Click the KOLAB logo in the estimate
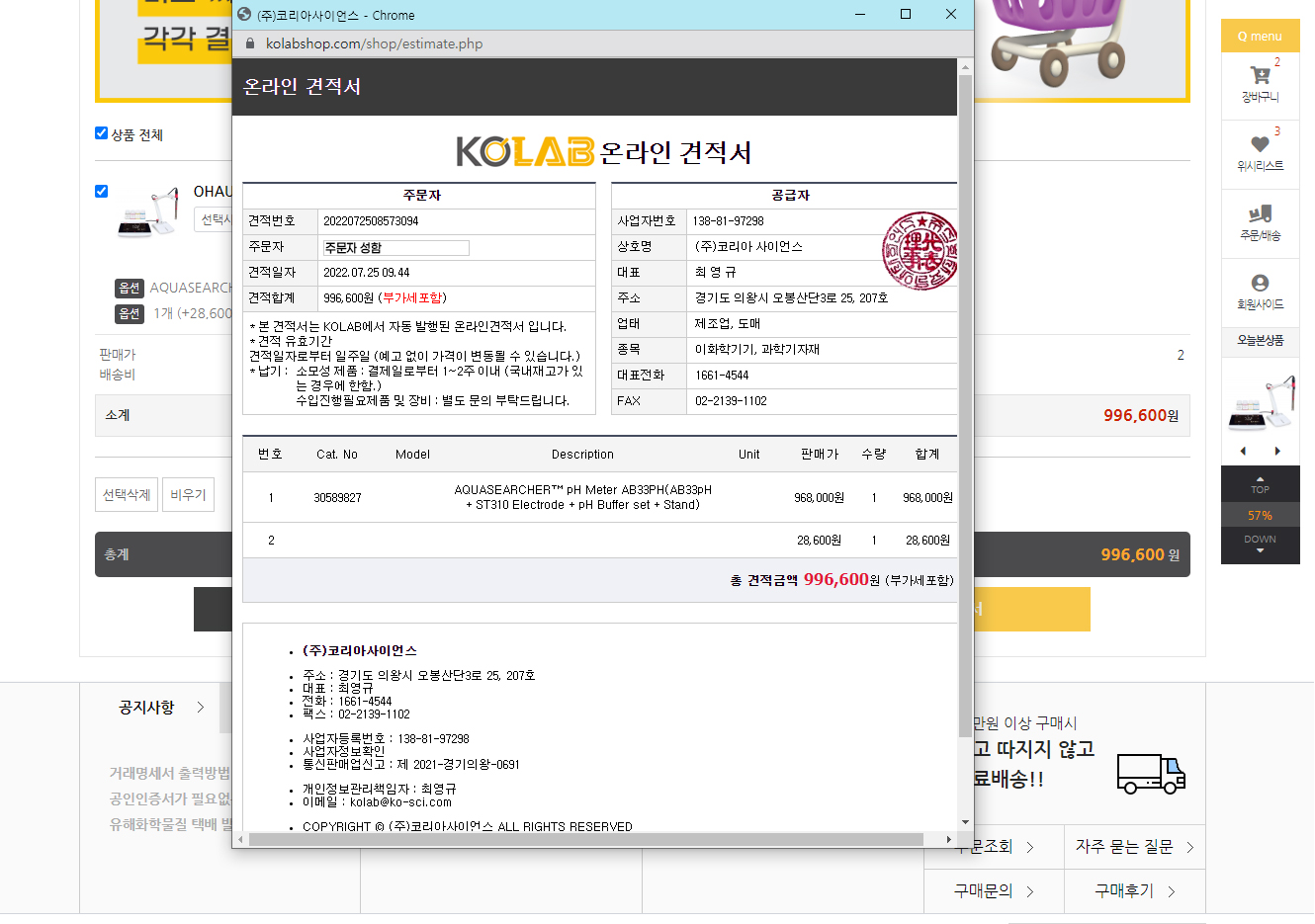 tap(525, 151)
